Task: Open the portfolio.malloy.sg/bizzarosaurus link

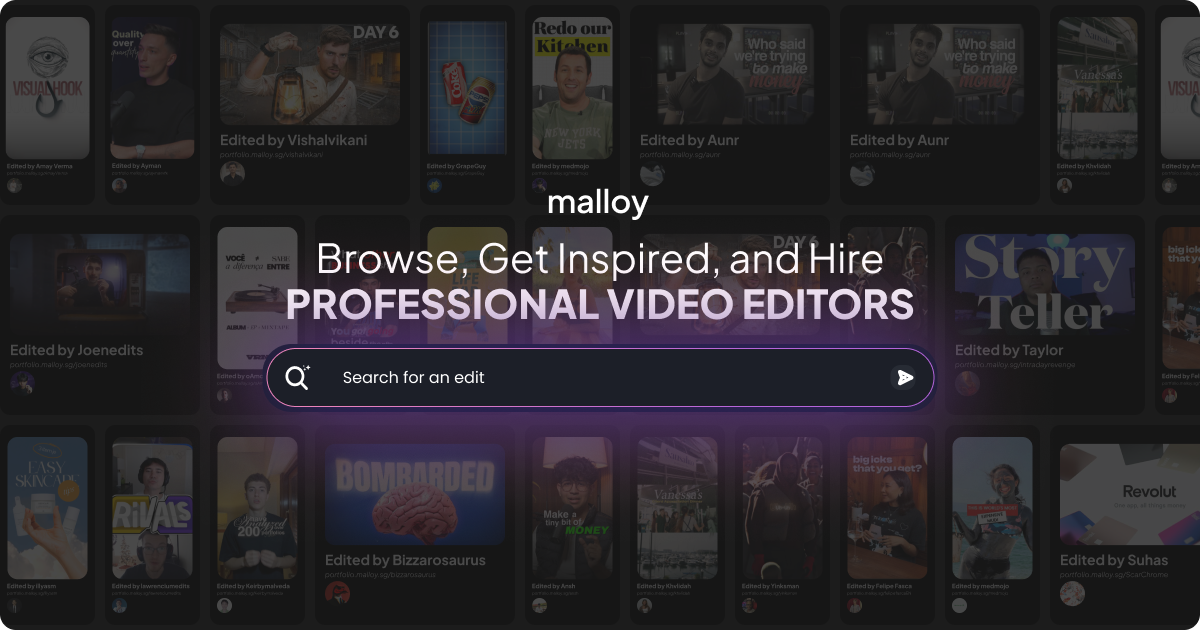Action: (x=380, y=574)
